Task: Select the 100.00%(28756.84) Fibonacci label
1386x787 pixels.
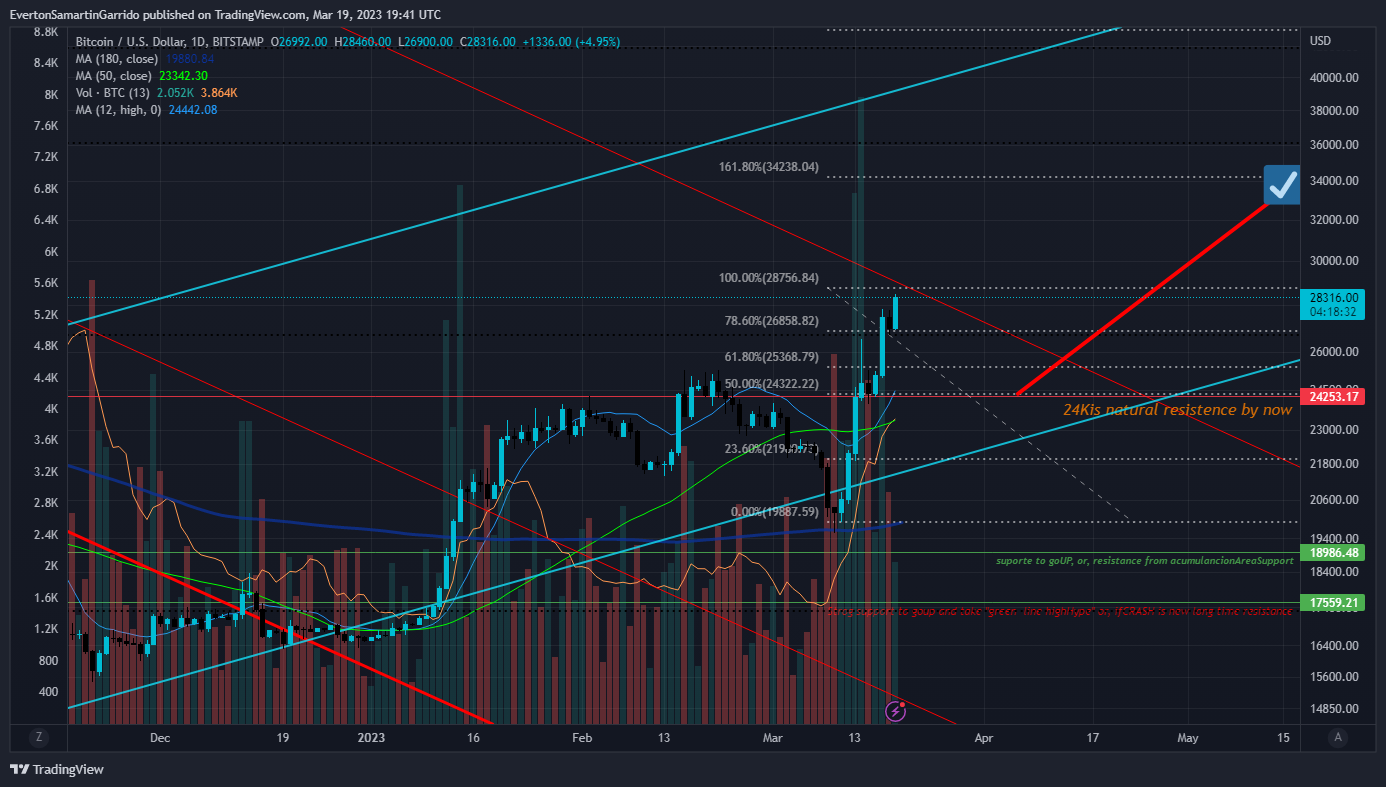Action: [x=769, y=278]
